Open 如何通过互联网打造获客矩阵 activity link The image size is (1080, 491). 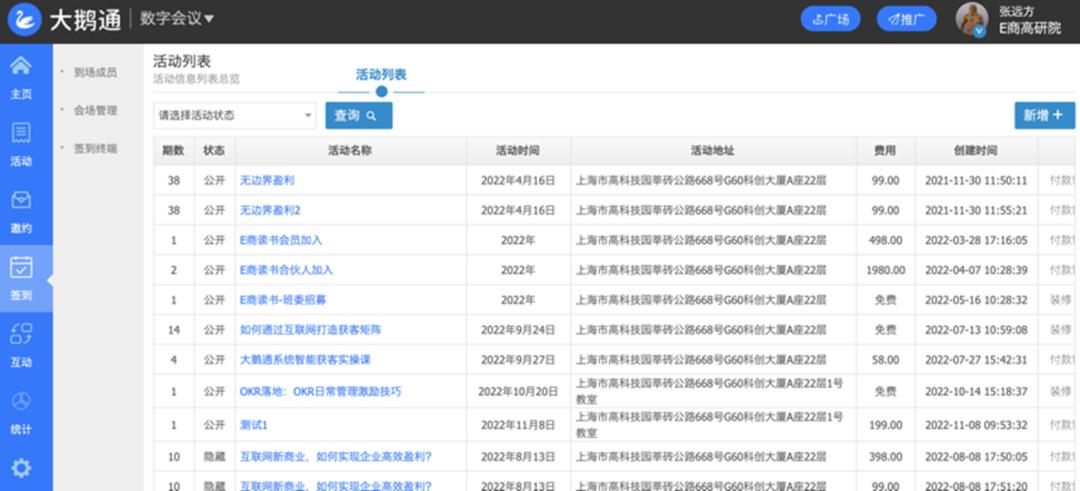click(x=310, y=330)
